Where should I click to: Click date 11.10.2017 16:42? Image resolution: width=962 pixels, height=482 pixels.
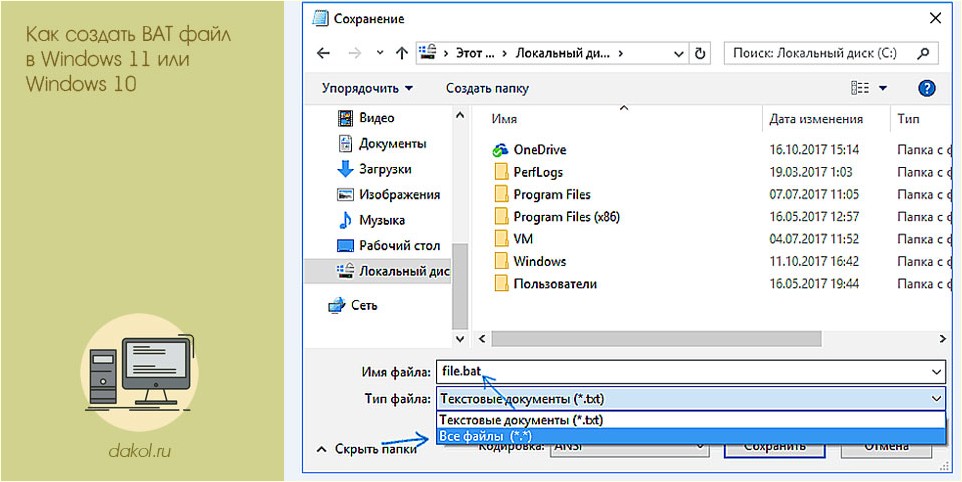coord(814,261)
